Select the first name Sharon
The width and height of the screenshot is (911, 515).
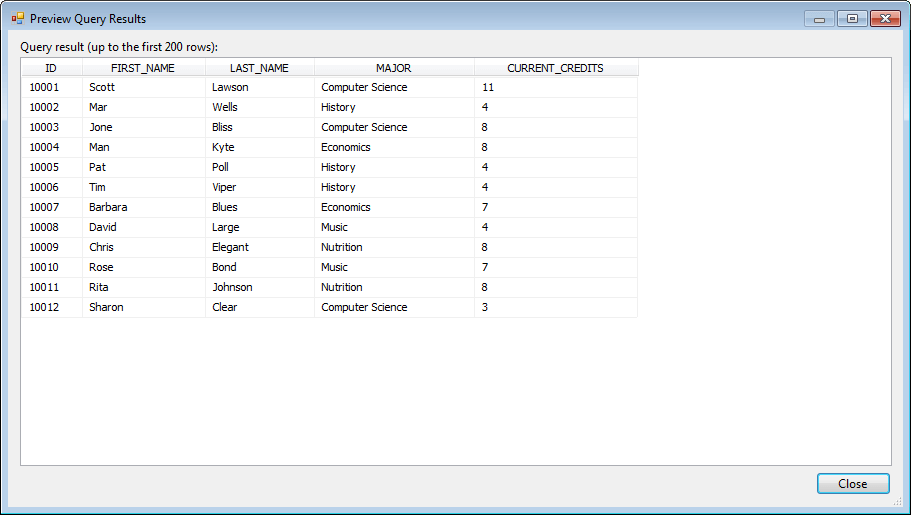point(144,307)
